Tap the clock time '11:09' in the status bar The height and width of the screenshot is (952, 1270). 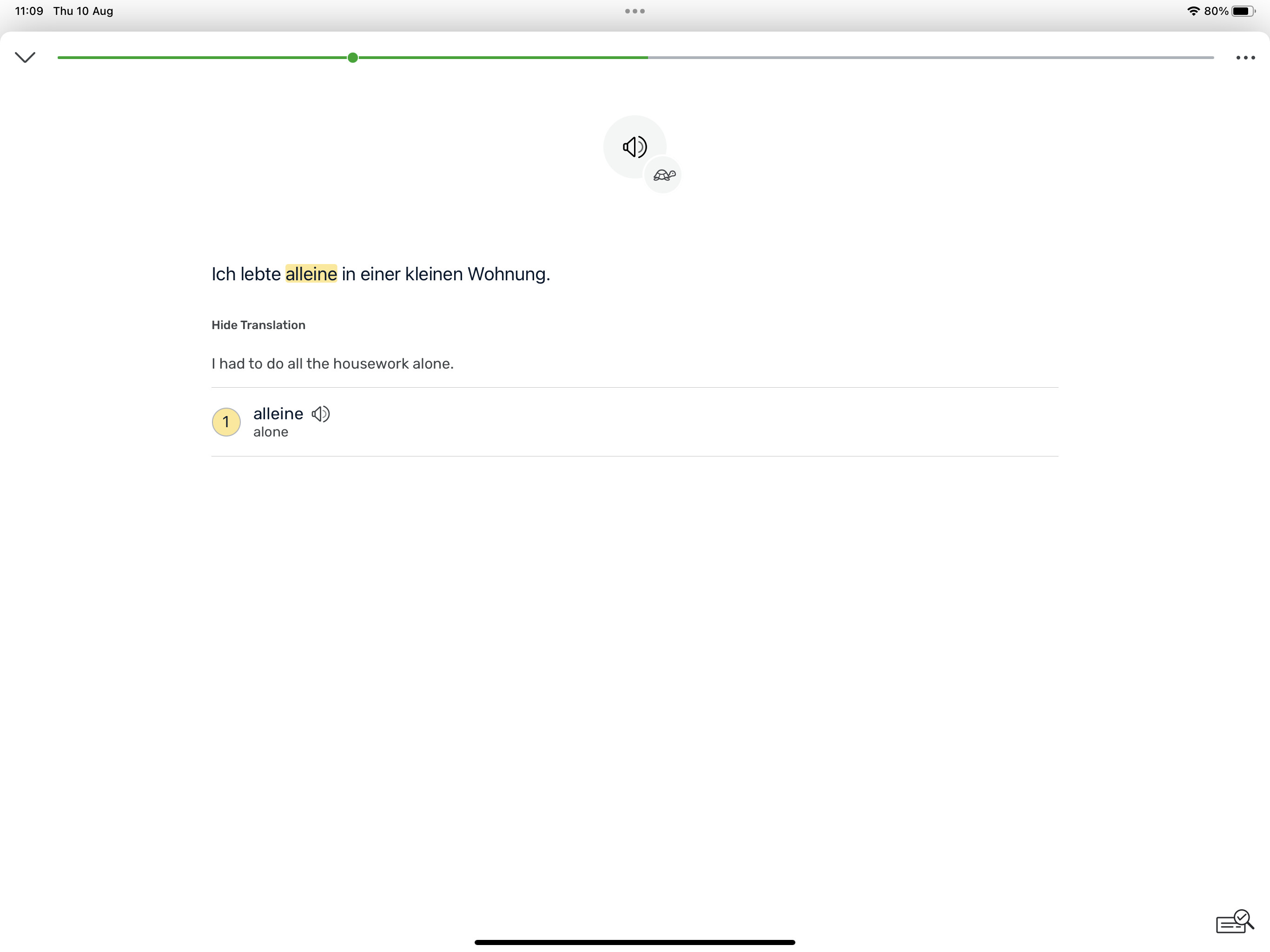[29, 11]
